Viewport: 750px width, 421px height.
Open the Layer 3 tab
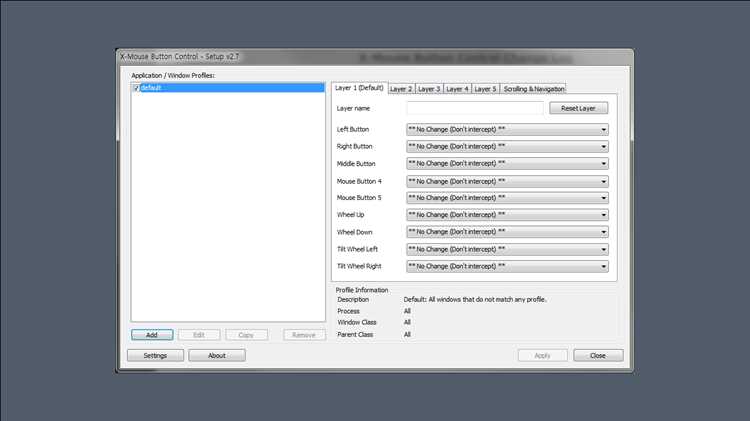[x=429, y=89]
